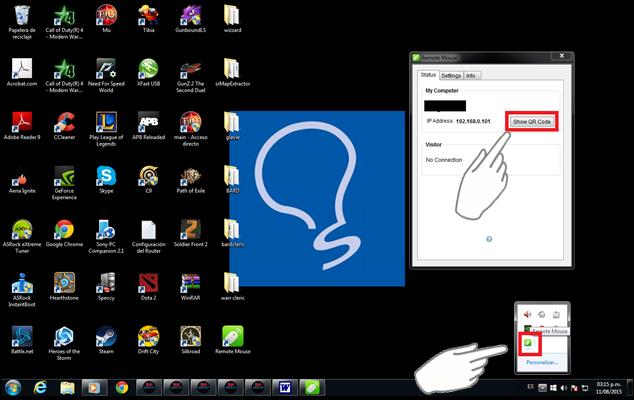Image resolution: width=634 pixels, height=400 pixels.
Task: Click the ASRock eXtreme Tuner icon
Action: click(22, 236)
